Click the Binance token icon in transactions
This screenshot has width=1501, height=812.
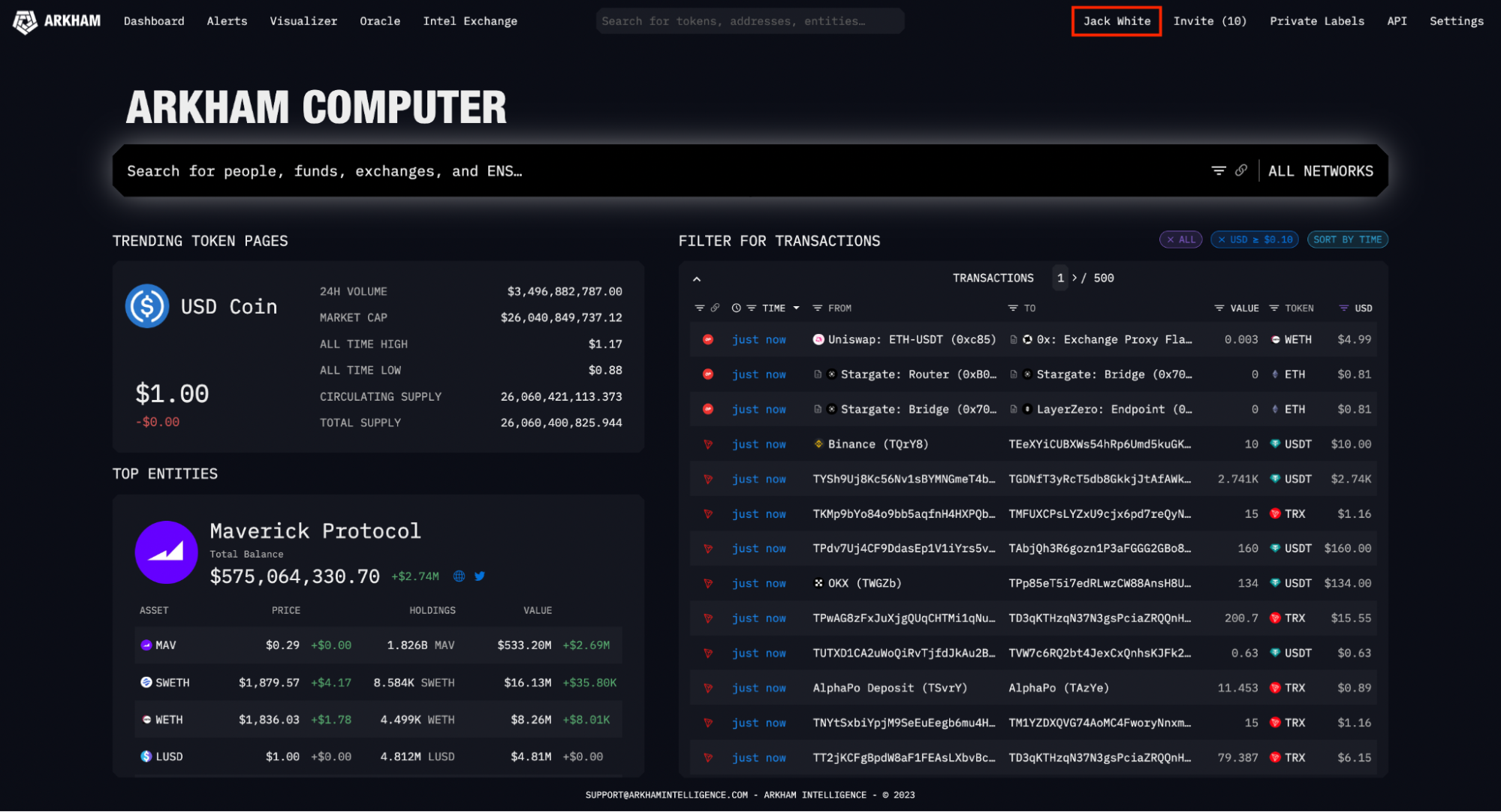818,444
